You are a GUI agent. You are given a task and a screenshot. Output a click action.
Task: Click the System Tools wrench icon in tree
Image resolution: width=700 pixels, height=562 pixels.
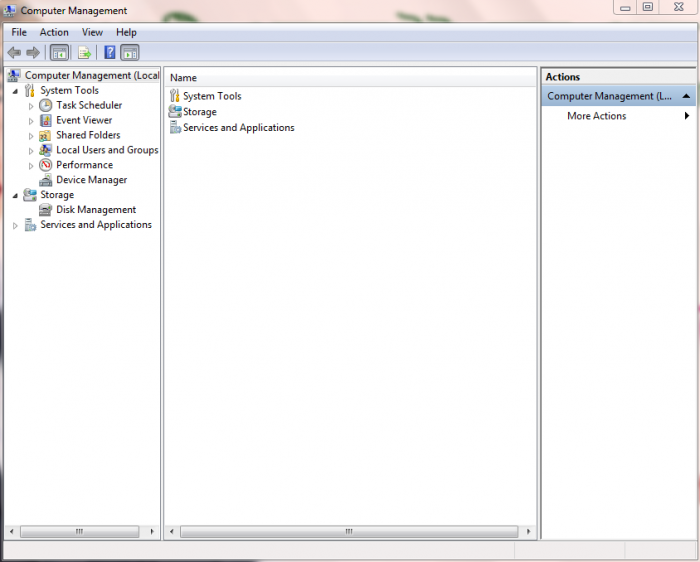(x=29, y=90)
